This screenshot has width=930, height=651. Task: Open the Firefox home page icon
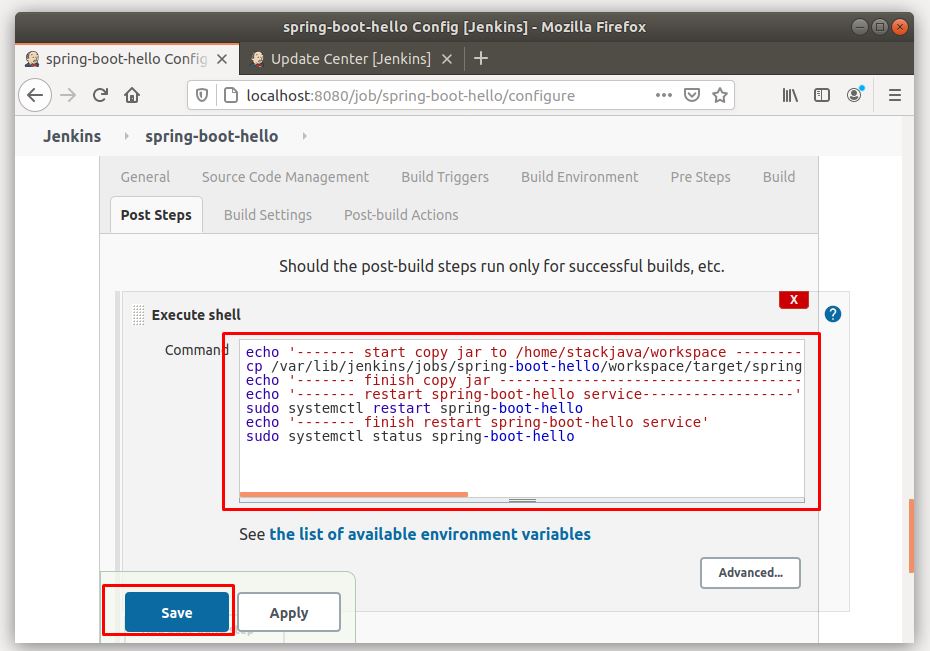132,95
